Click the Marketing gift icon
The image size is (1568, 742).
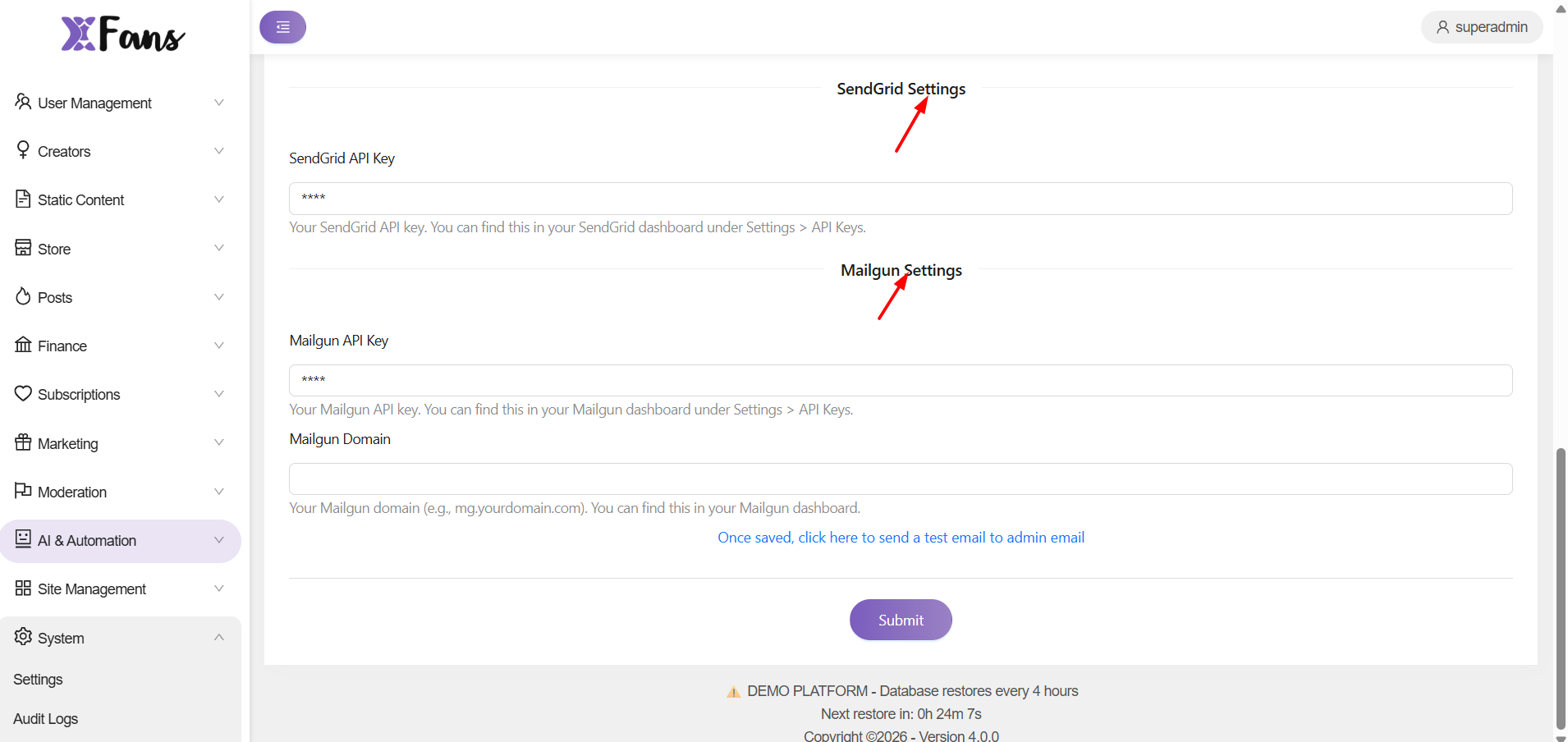tap(23, 442)
